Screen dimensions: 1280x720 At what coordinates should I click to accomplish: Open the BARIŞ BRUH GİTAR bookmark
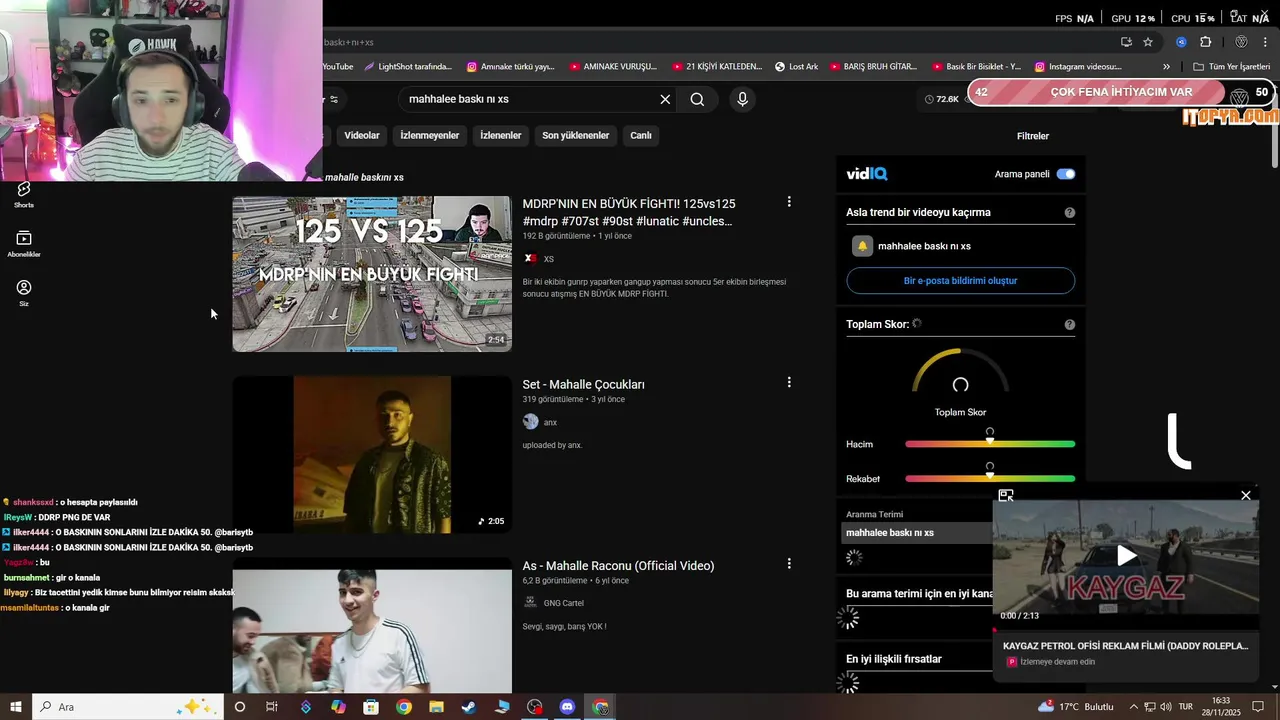873,67
